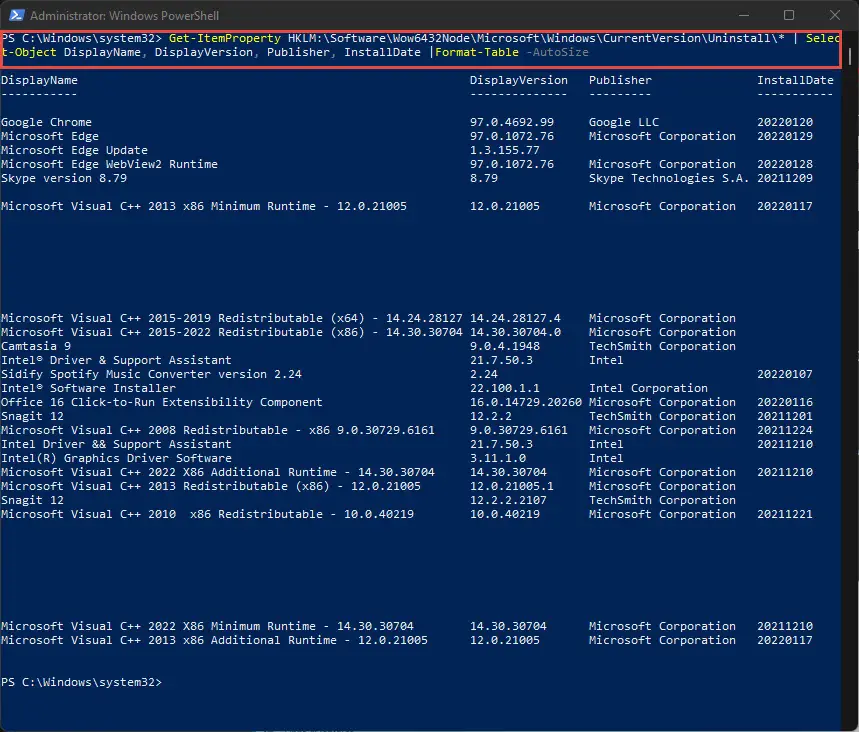The width and height of the screenshot is (859, 732).
Task: Select Visual C++ 2022 X86 Additional Runtime
Action: click(x=217, y=472)
